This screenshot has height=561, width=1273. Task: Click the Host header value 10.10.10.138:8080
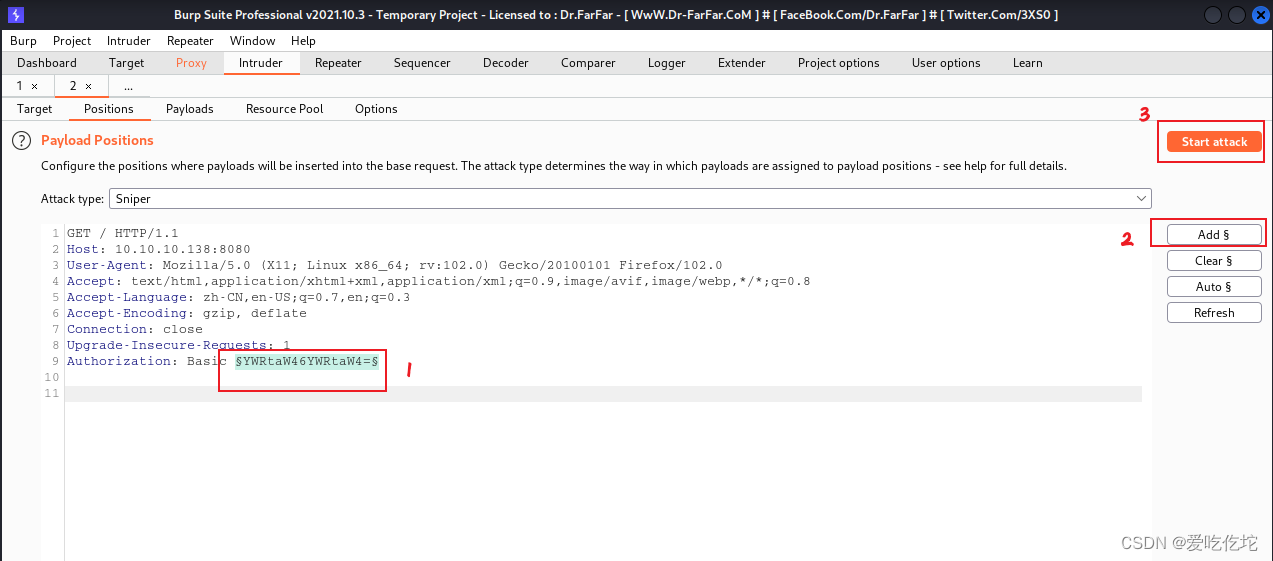tap(183, 249)
